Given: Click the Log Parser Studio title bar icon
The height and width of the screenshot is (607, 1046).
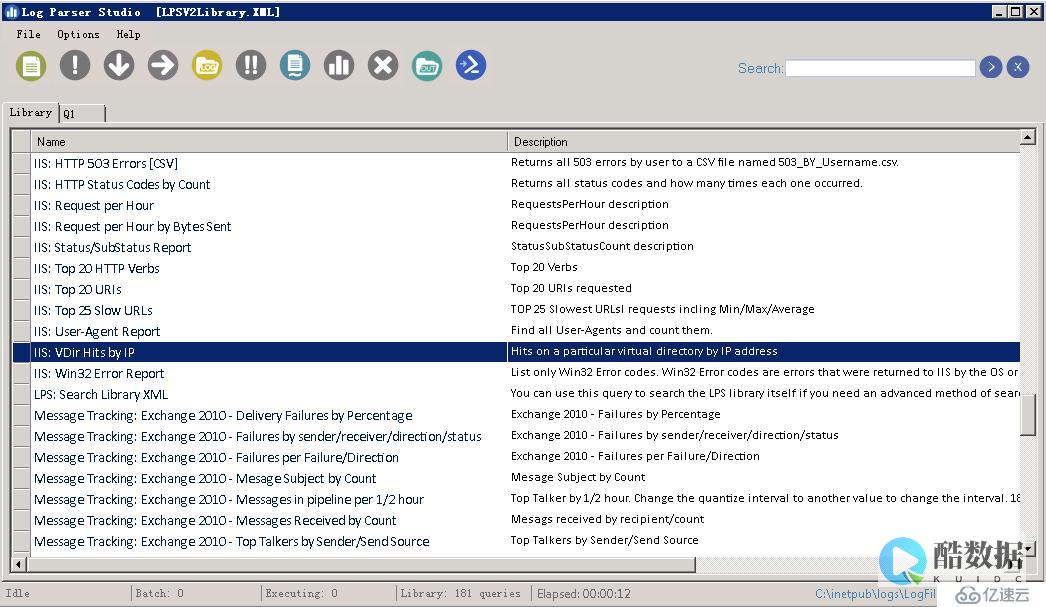Looking at the screenshot, I should (x=11, y=11).
